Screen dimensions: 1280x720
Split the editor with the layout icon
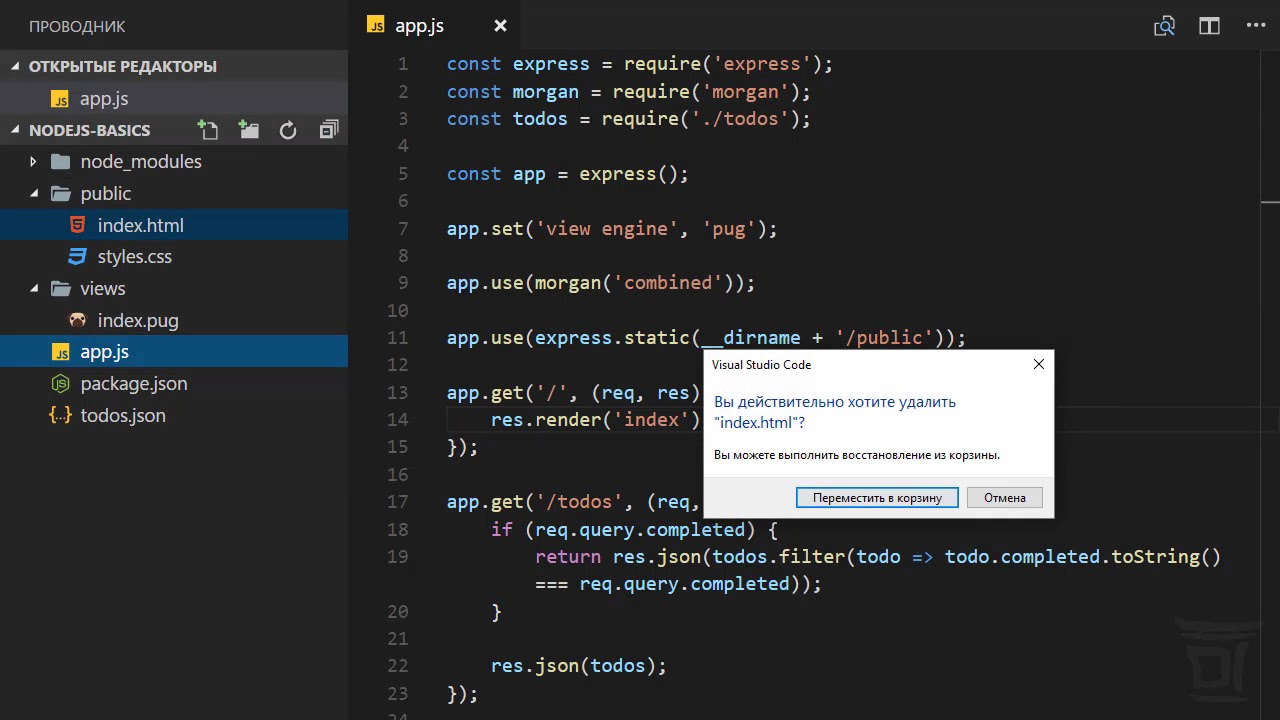[x=1209, y=26]
